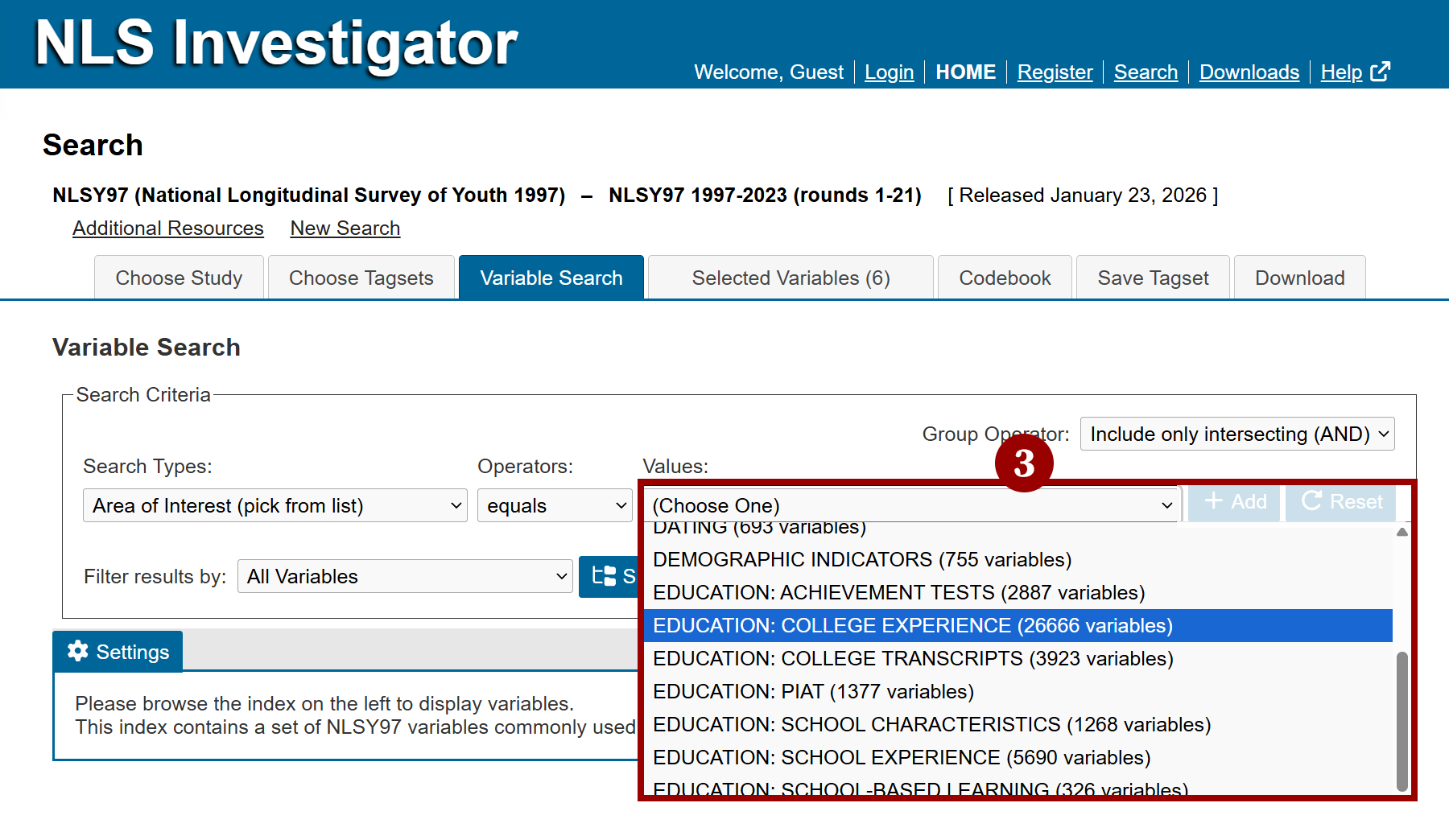Click the Register link
Viewport: 1449px width, 840px height.
click(1055, 72)
